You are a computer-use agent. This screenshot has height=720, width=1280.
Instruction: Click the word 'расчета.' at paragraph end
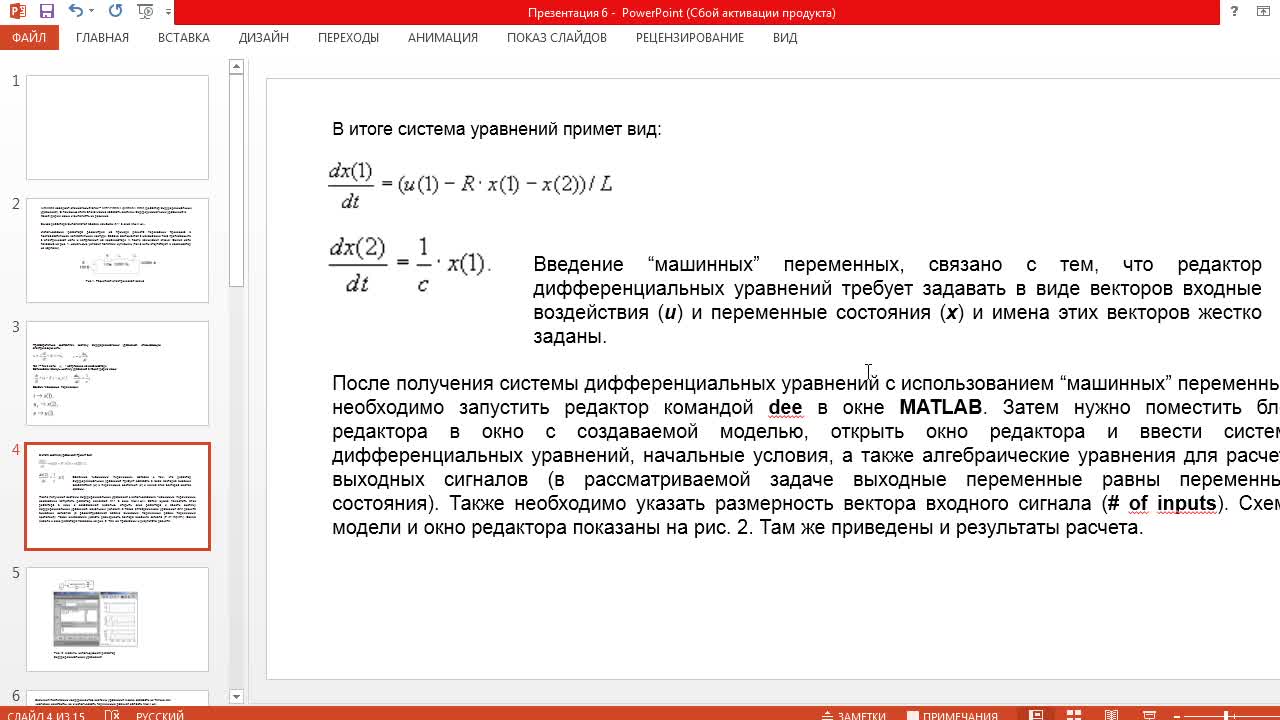coord(1106,527)
